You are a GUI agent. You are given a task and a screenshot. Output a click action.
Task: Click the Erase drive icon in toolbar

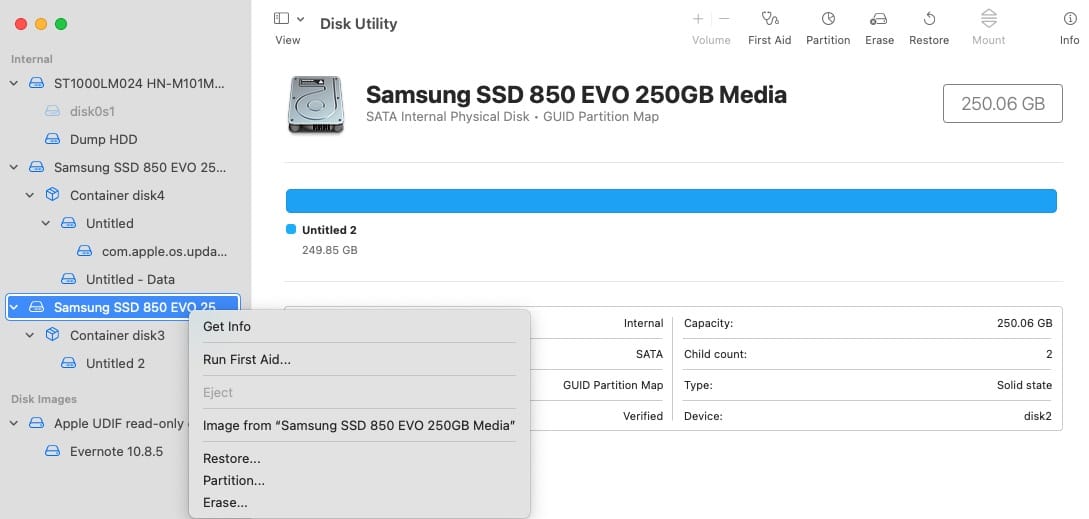879,19
